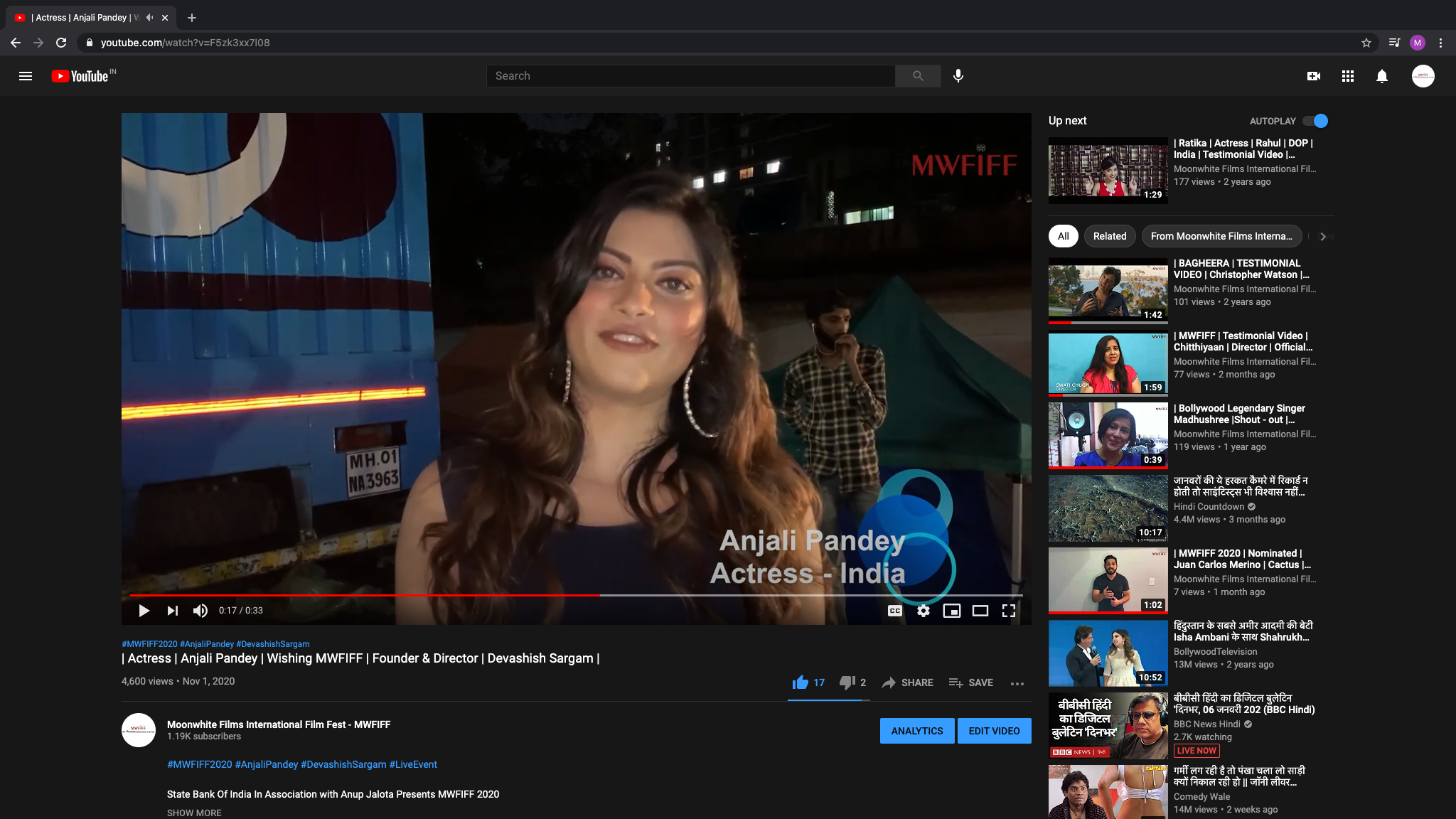
Task: Enter fullscreen mode
Action: pyautogui.click(x=1008, y=611)
